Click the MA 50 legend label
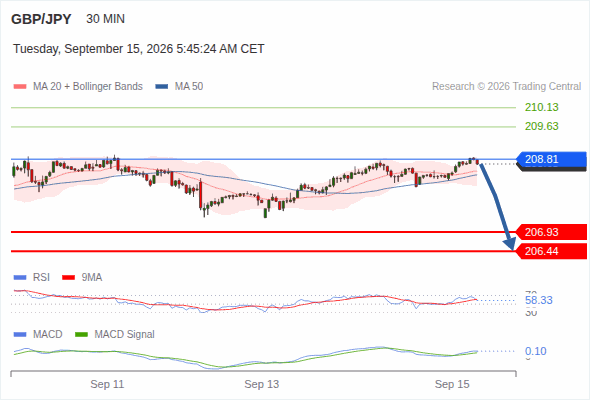590x400 pixels. (x=189, y=87)
